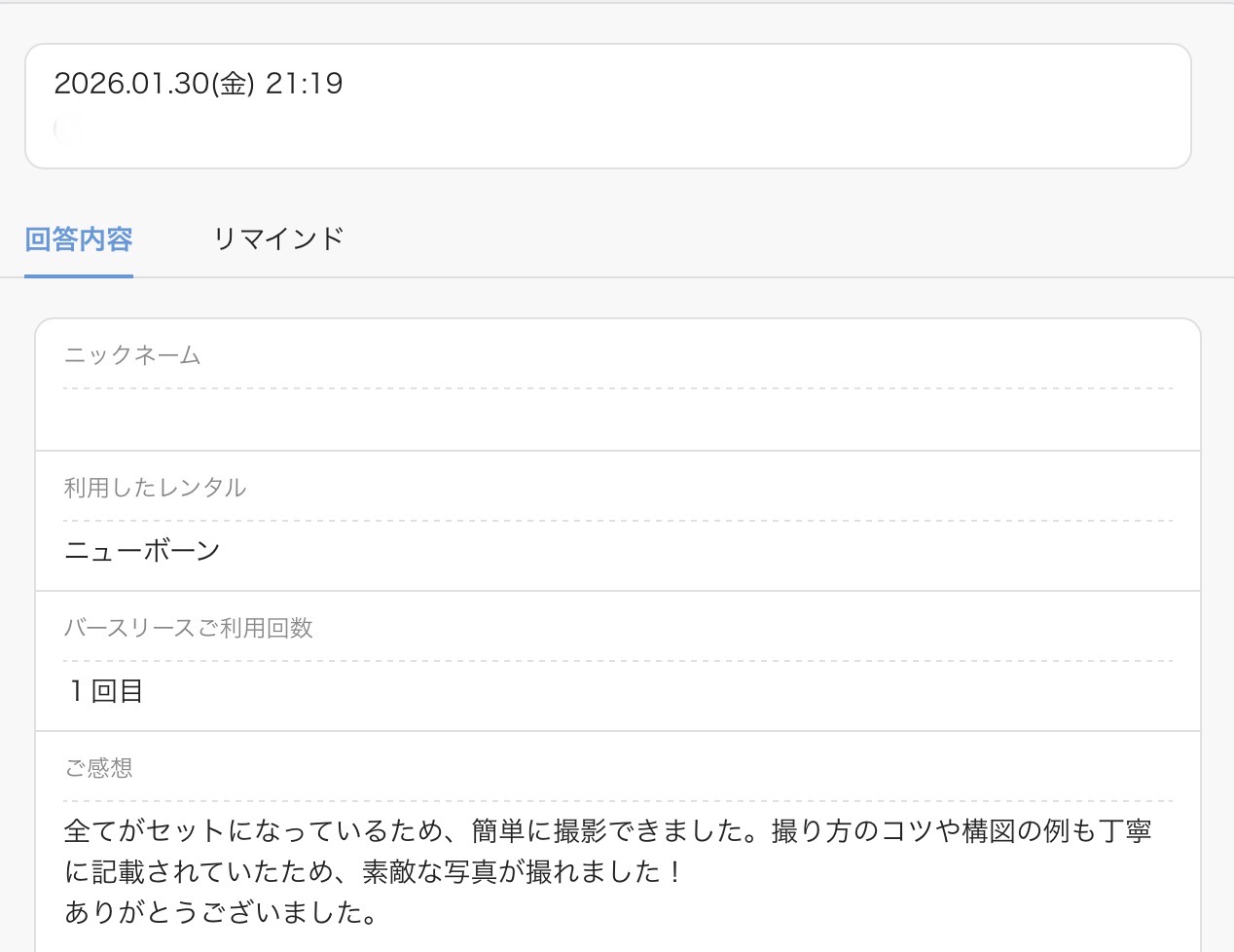Open the リマインド tab

(x=278, y=239)
